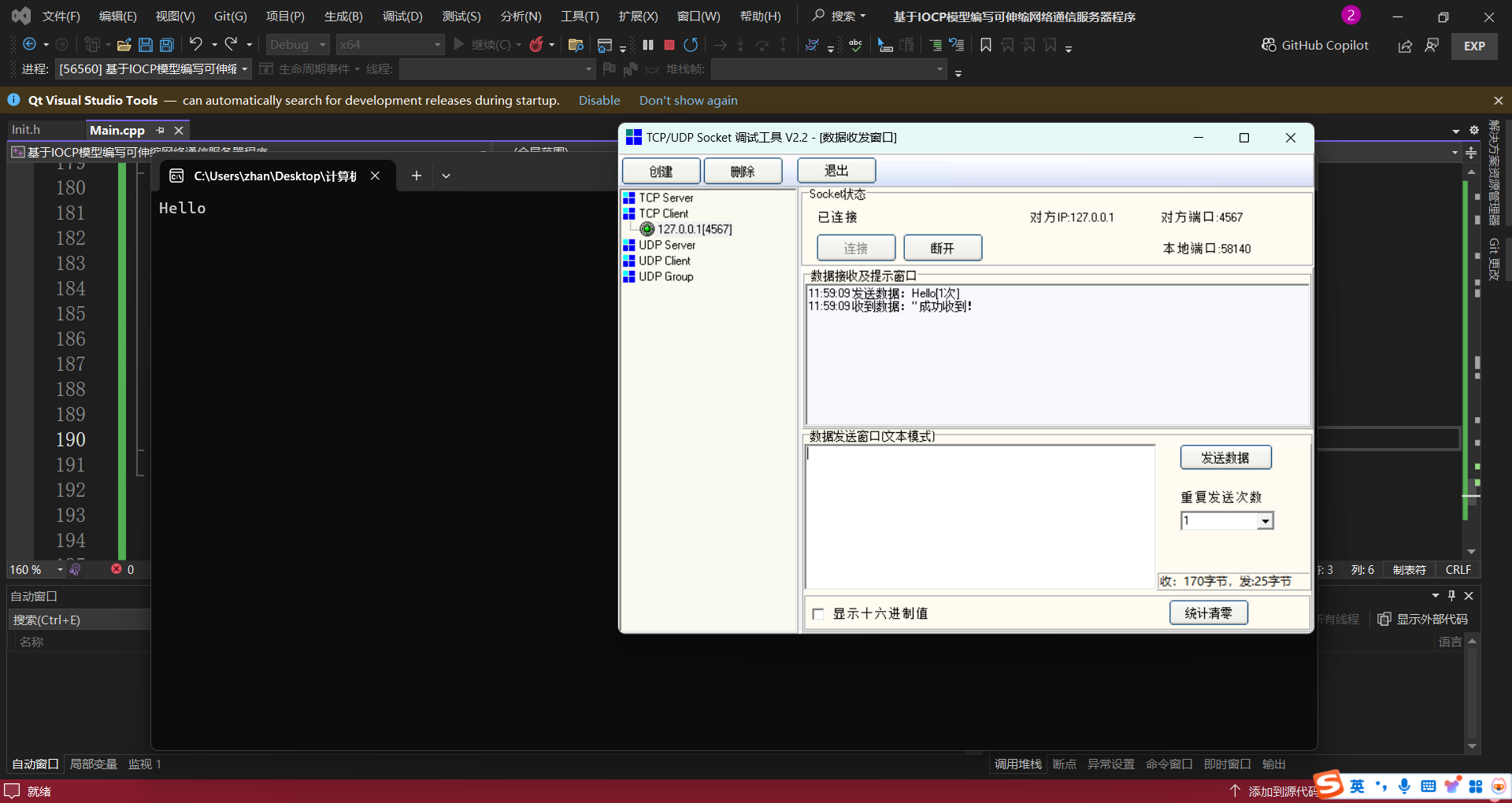
Task: Open Sogou voice input microphone in taskbar
Action: click(x=1405, y=786)
